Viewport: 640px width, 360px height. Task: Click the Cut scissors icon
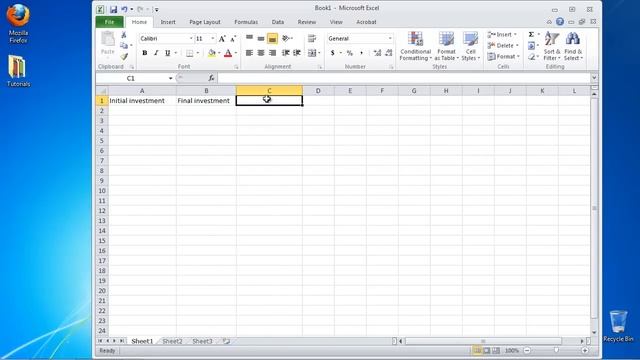(124, 35)
